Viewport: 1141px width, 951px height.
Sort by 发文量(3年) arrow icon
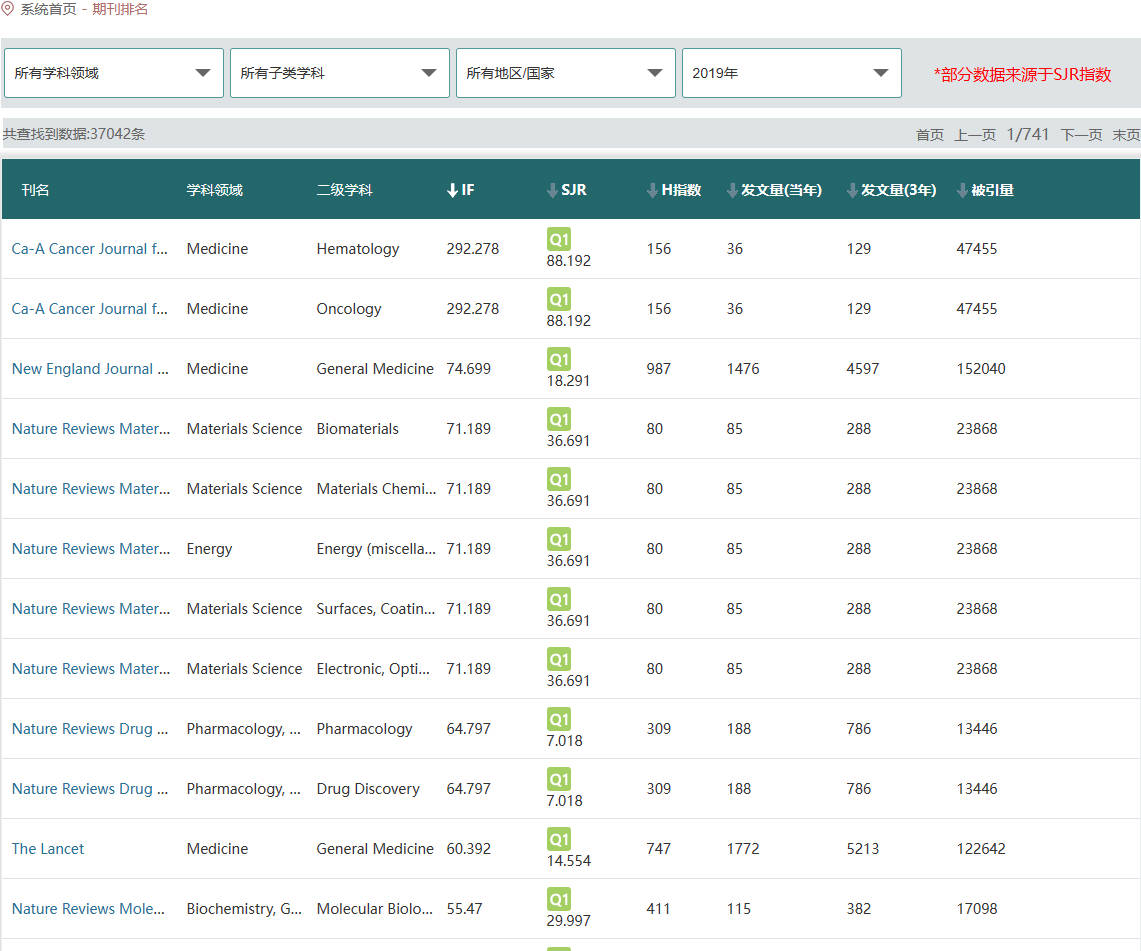[852, 190]
